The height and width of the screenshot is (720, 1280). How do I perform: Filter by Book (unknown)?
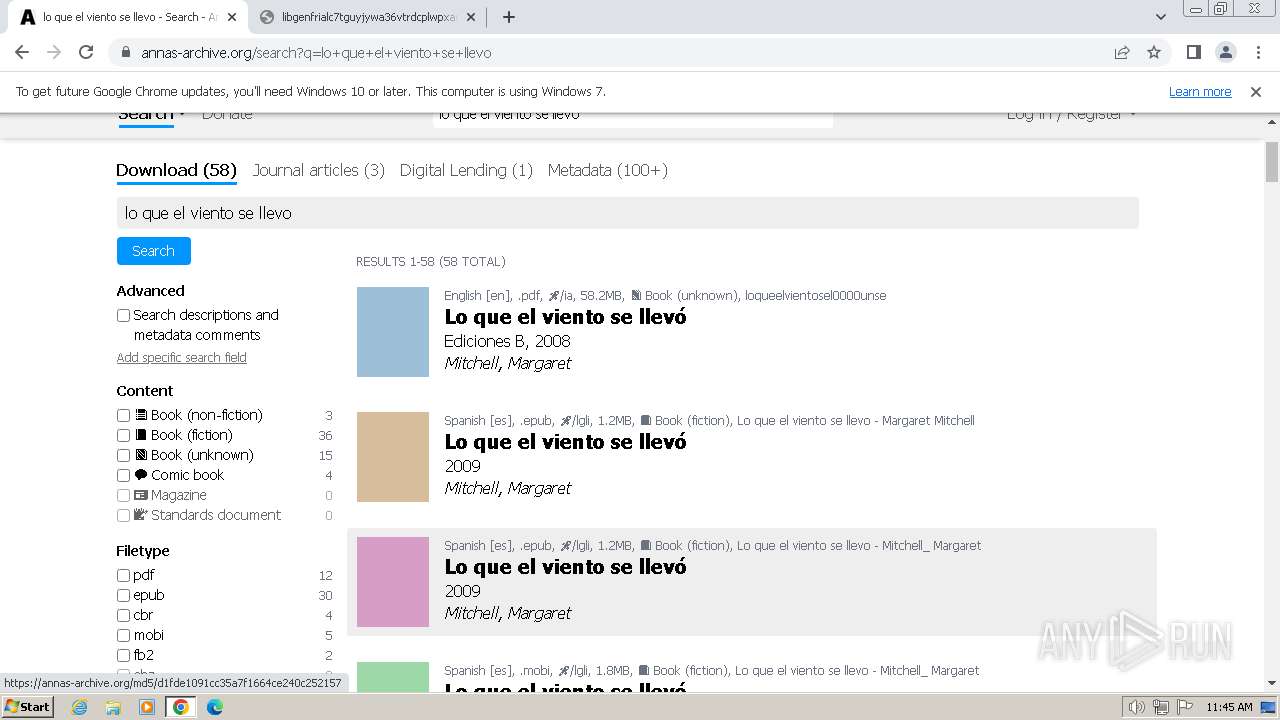point(123,455)
